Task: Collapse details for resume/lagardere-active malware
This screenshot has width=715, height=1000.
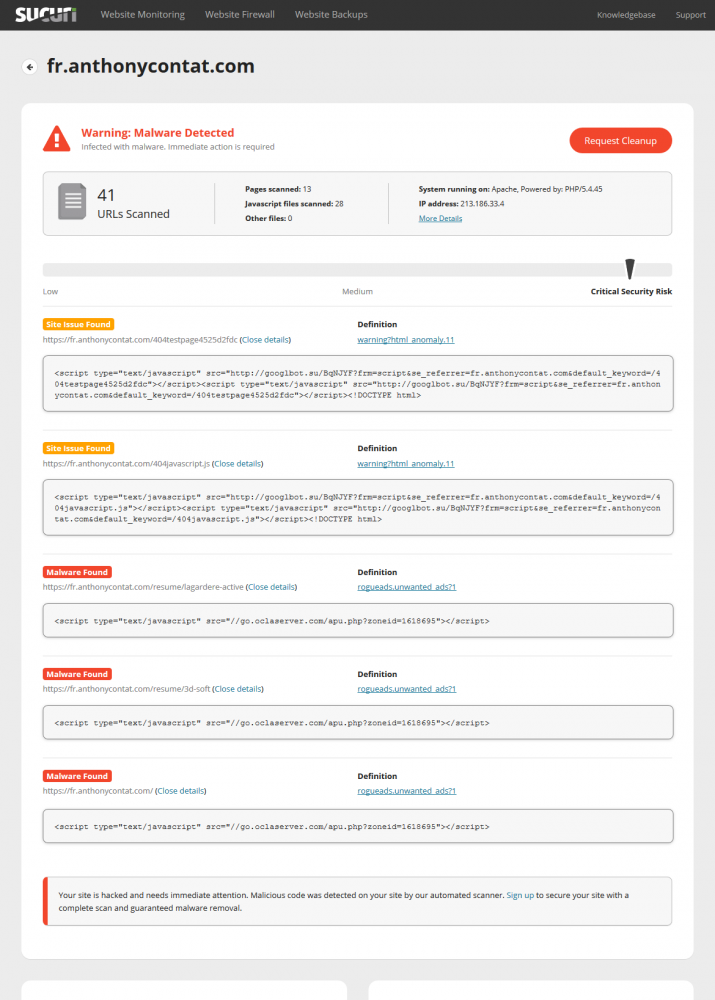Action: click(271, 587)
